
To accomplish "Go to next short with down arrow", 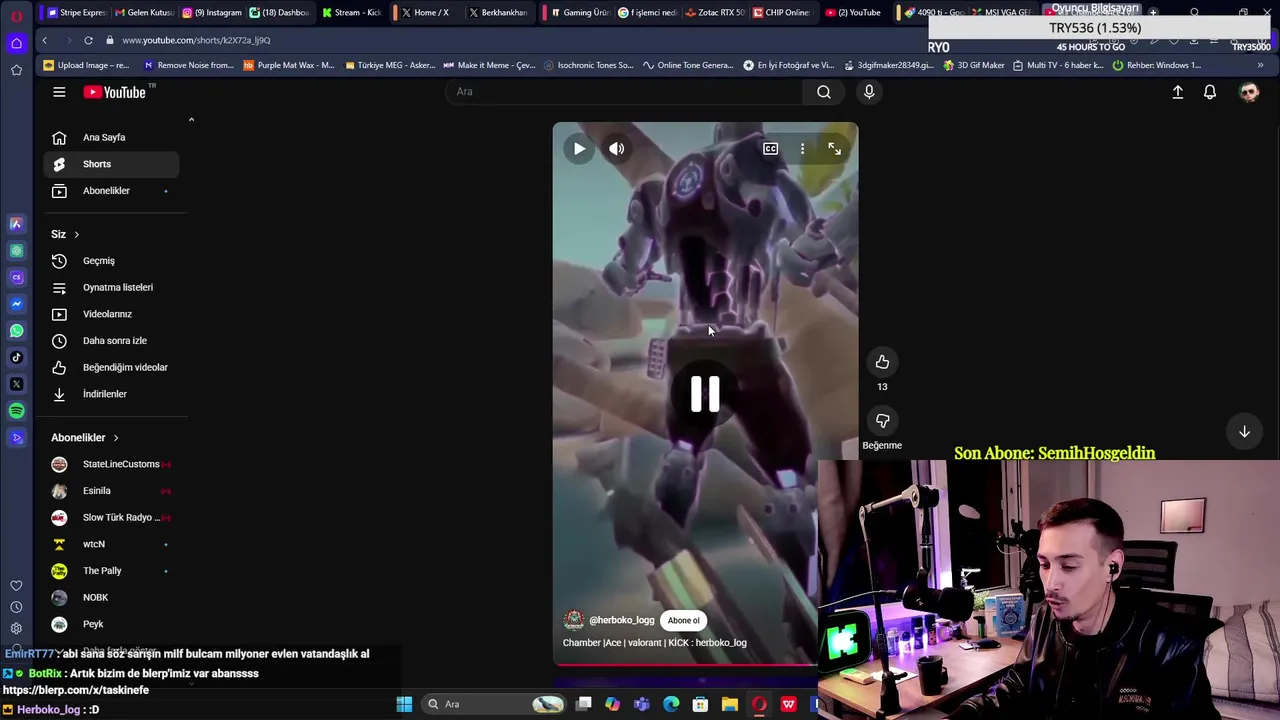I will coord(1244,431).
